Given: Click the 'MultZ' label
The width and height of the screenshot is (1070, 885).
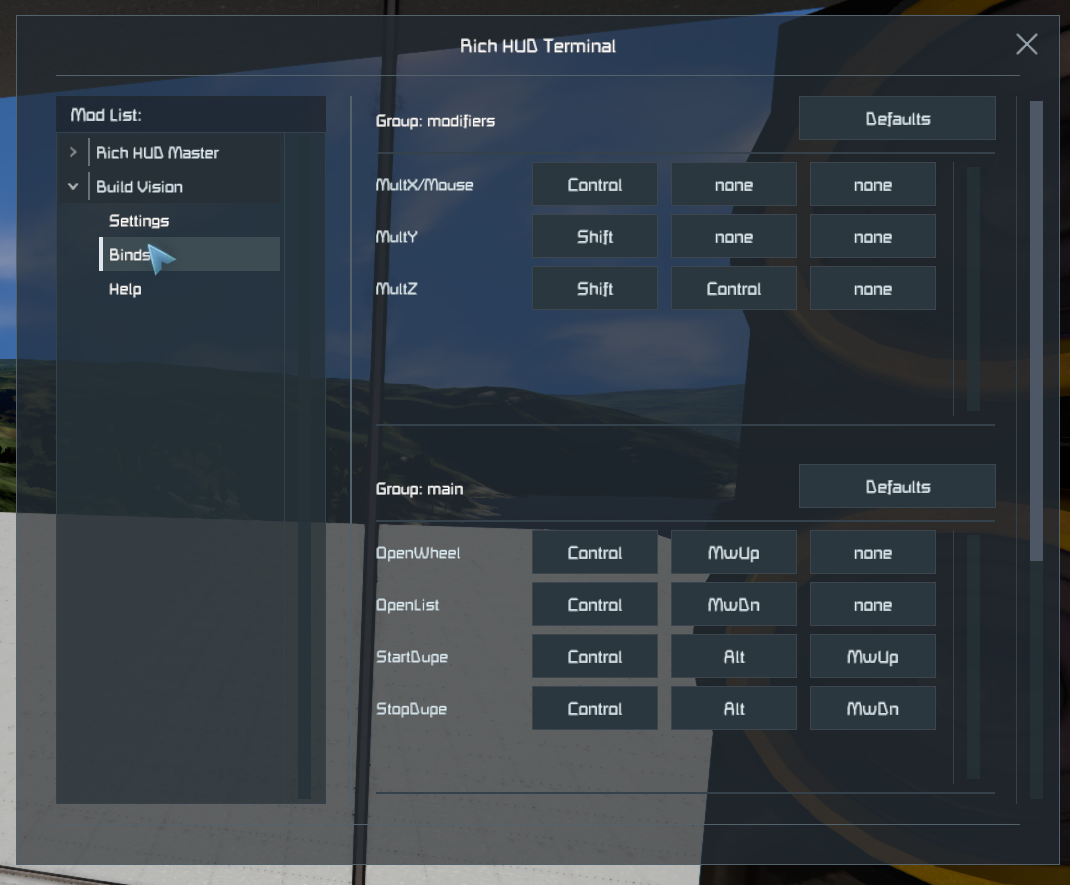Looking at the screenshot, I should [x=396, y=288].
